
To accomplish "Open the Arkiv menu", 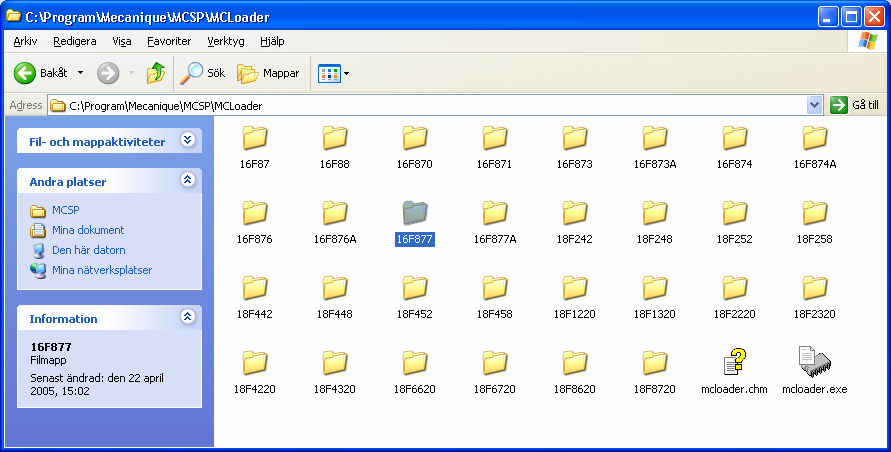I will point(25,41).
